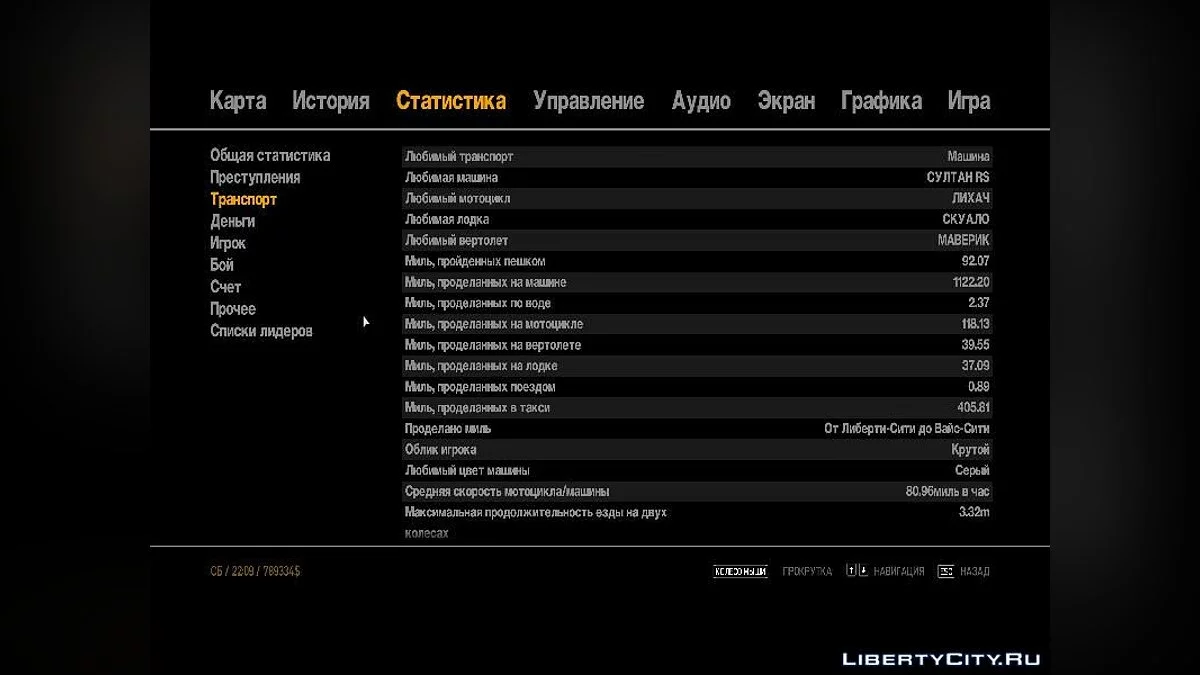Click the mouse wheel scroll key icon
This screenshot has height=675, width=1200.
(x=739, y=571)
